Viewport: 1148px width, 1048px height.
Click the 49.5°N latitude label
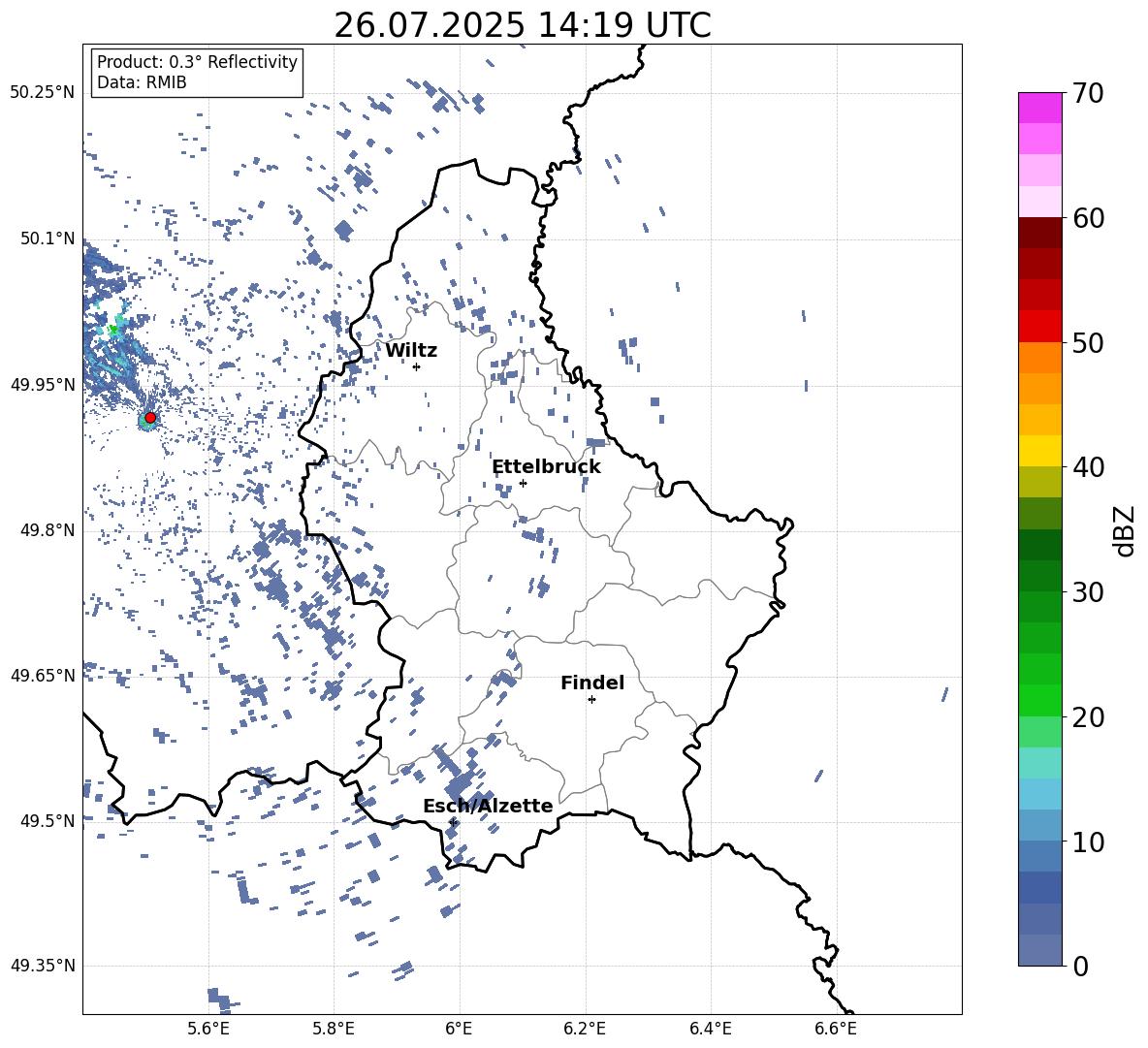pos(48,821)
